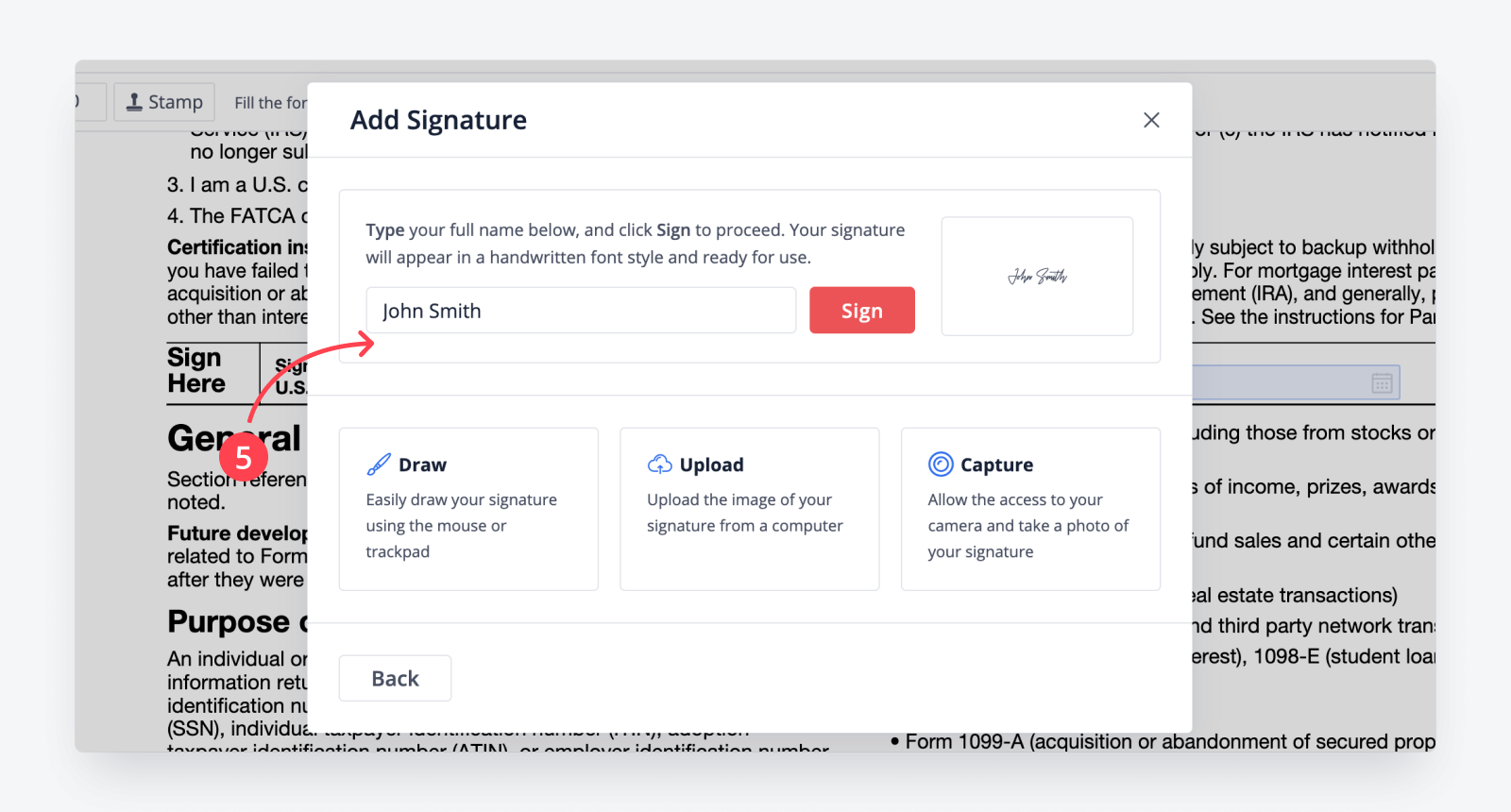Image resolution: width=1511 pixels, height=812 pixels.
Task: Click the Back button
Action: [395, 677]
